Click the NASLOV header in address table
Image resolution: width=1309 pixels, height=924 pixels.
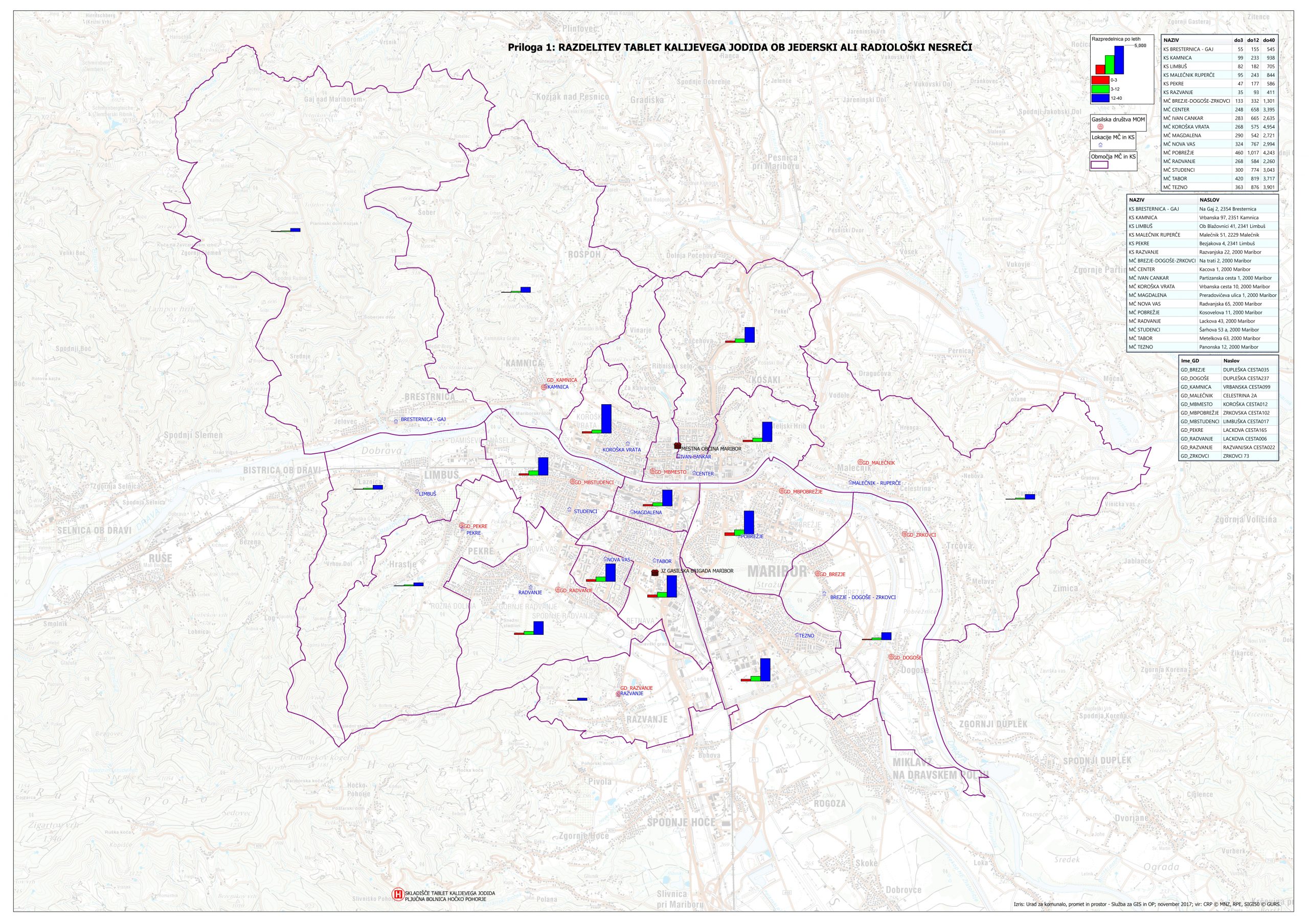pyautogui.click(x=1209, y=200)
